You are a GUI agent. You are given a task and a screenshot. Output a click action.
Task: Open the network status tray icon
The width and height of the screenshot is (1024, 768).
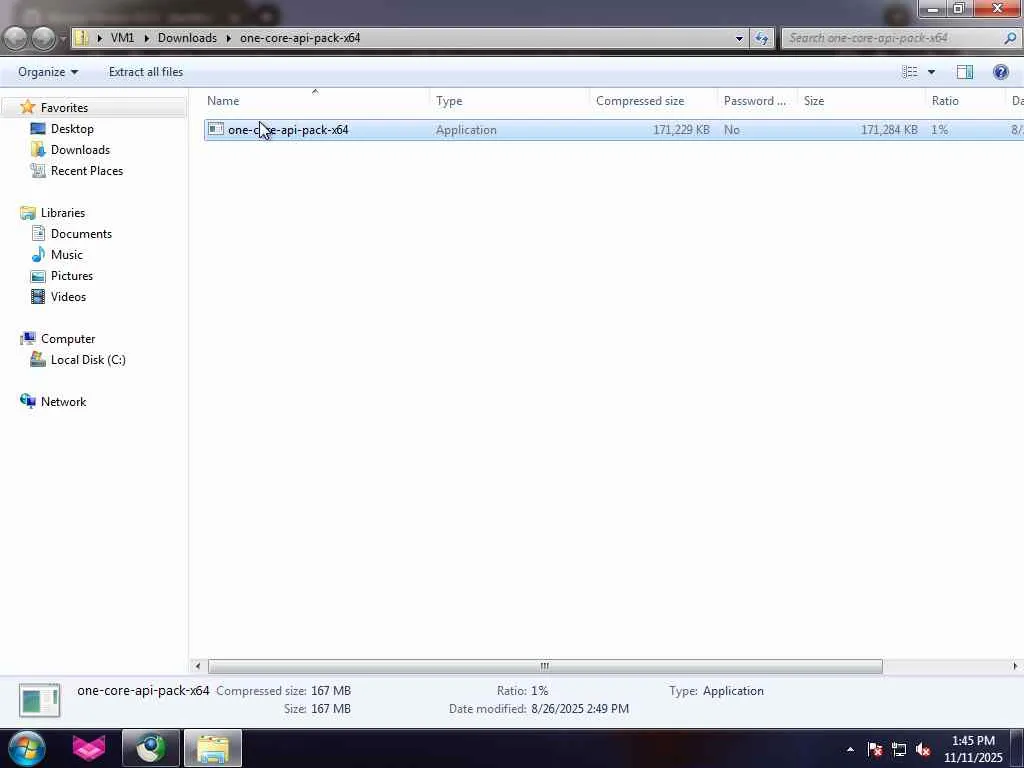(899, 750)
